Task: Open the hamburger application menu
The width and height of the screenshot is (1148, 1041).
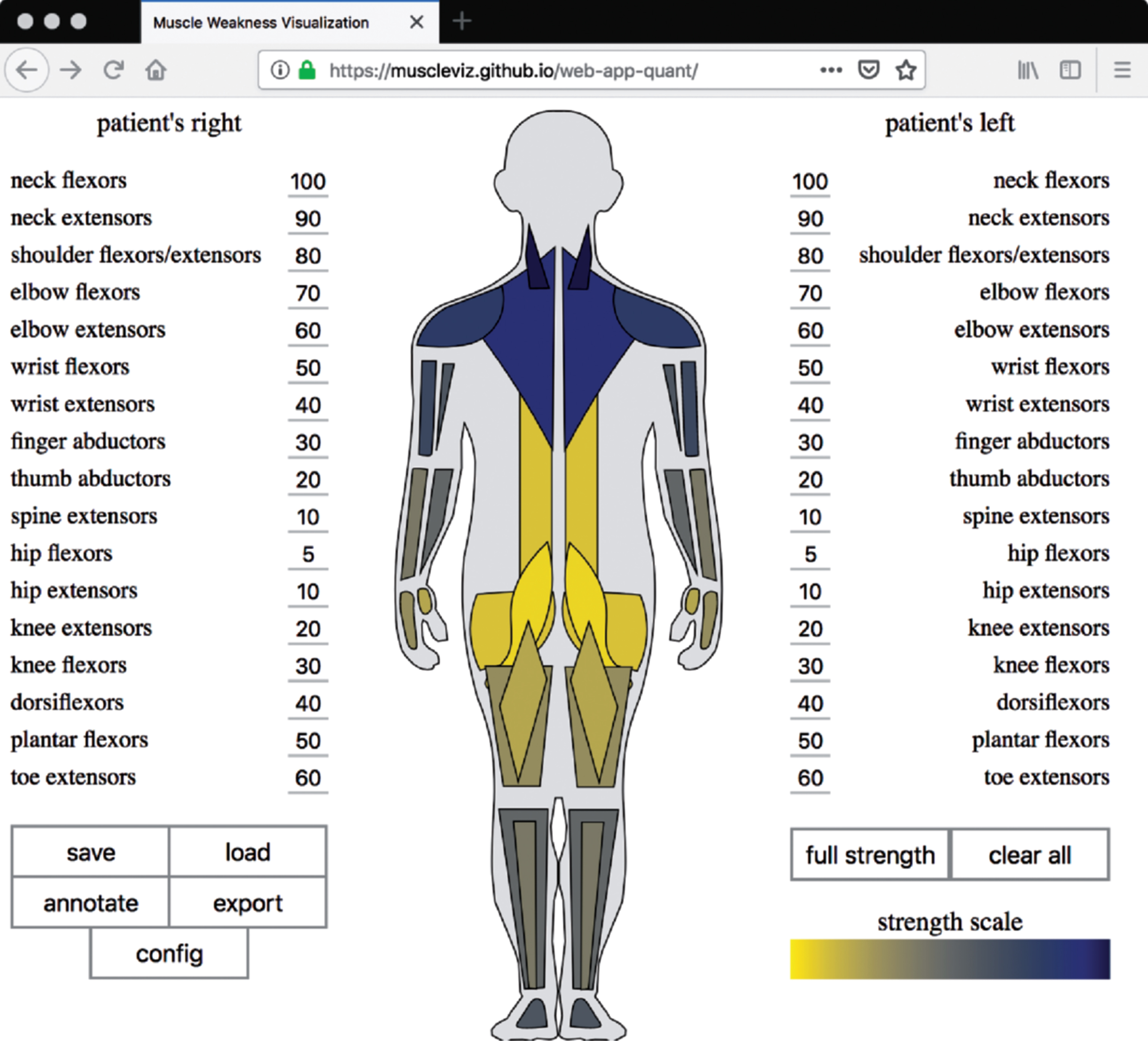Action: (1122, 70)
